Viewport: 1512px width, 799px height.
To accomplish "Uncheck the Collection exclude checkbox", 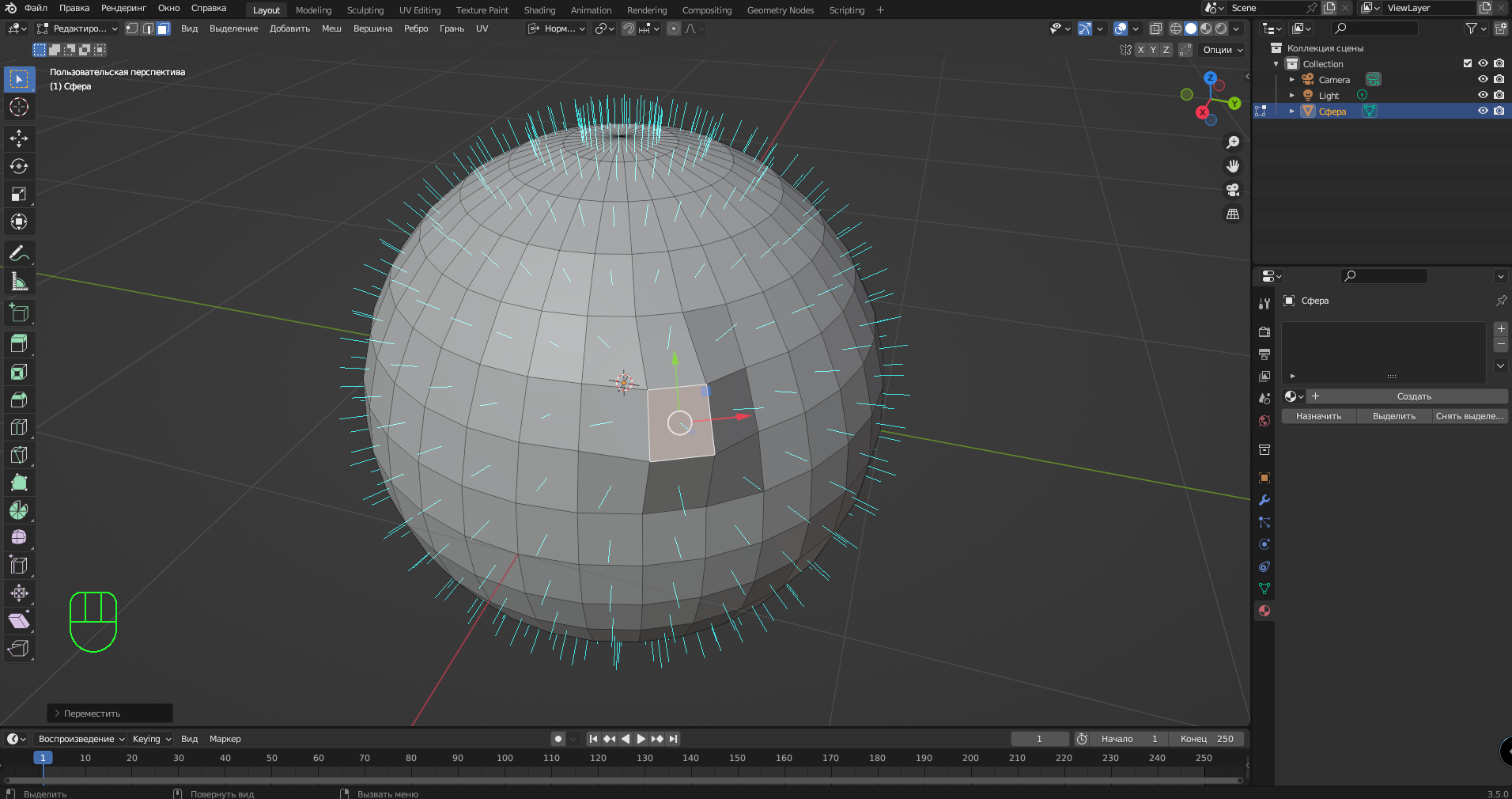I will (1468, 63).
